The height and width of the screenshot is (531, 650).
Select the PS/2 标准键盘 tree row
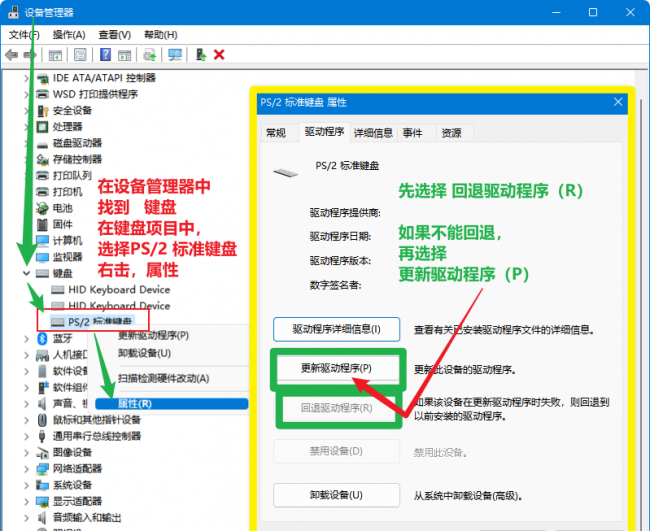pyautogui.click(x=91, y=322)
